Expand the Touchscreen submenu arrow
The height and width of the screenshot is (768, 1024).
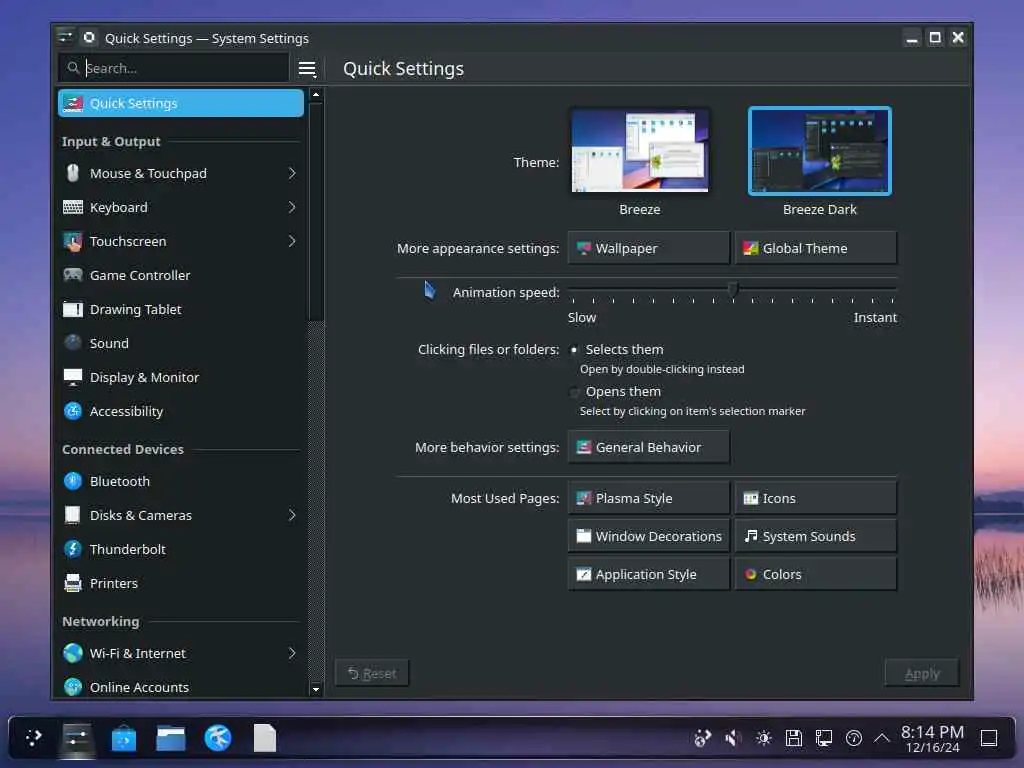coord(292,241)
